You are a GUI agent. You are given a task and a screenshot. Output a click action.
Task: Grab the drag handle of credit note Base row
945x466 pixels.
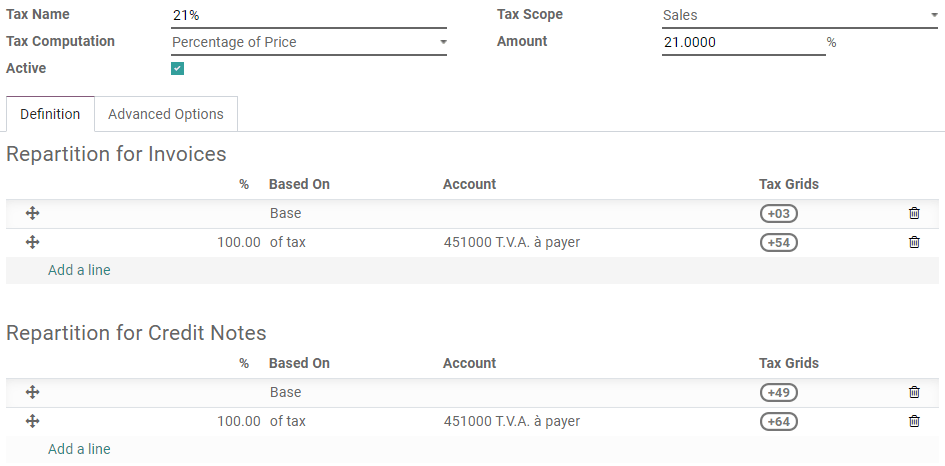click(x=32, y=392)
